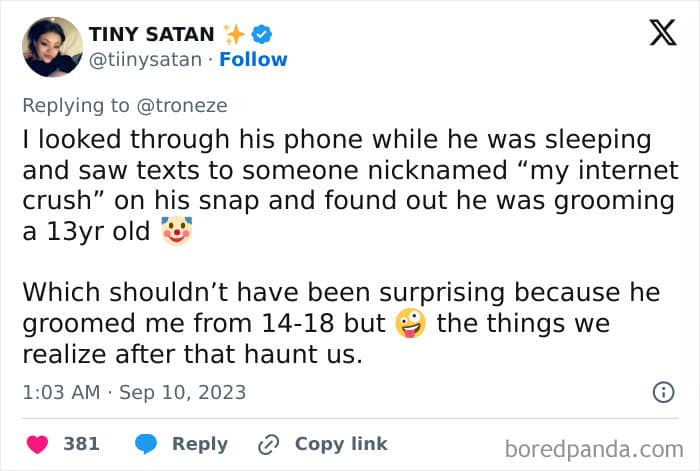This screenshot has height=471, width=700.
Task: Click the blue reply bubble icon
Action: pyautogui.click(x=146, y=444)
